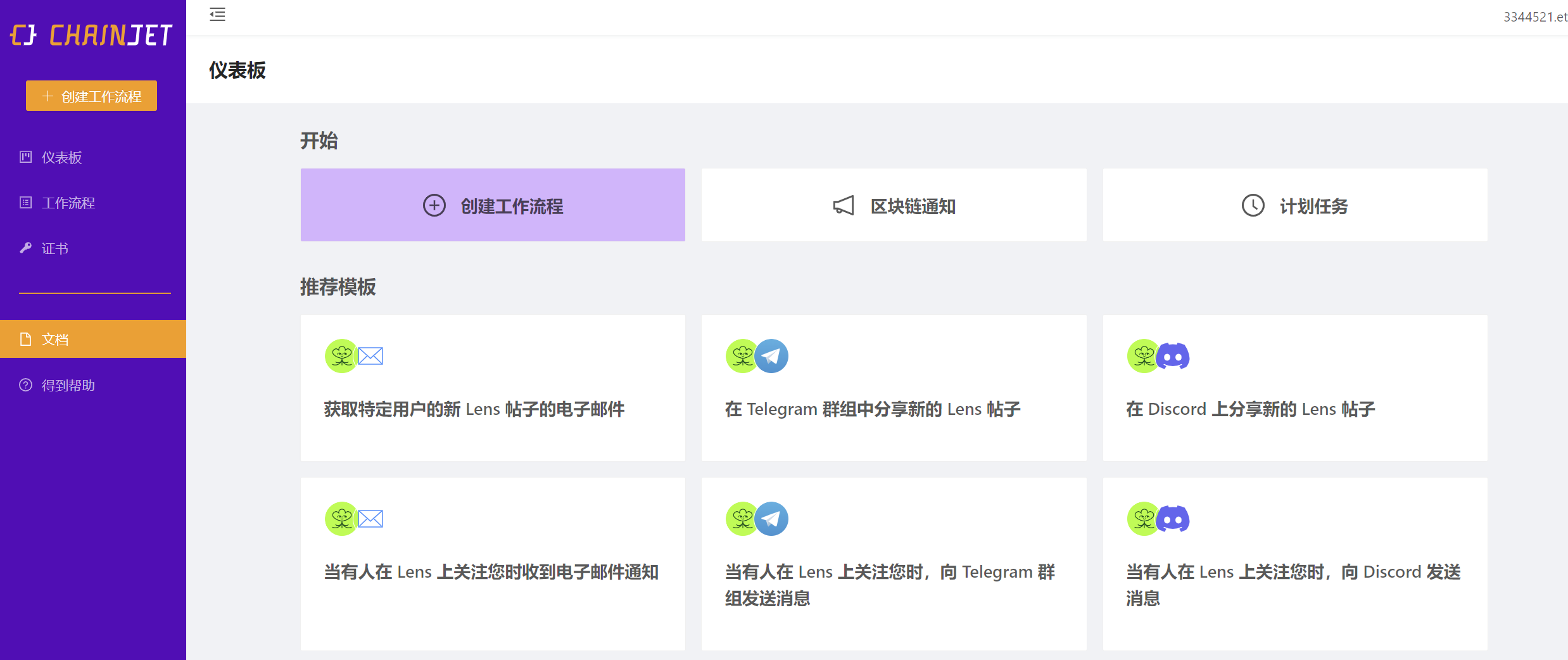This screenshot has width=1568, height=660.
Task: Open 得到帮助 in the sidebar
Action: pyautogui.click(x=93, y=385)
